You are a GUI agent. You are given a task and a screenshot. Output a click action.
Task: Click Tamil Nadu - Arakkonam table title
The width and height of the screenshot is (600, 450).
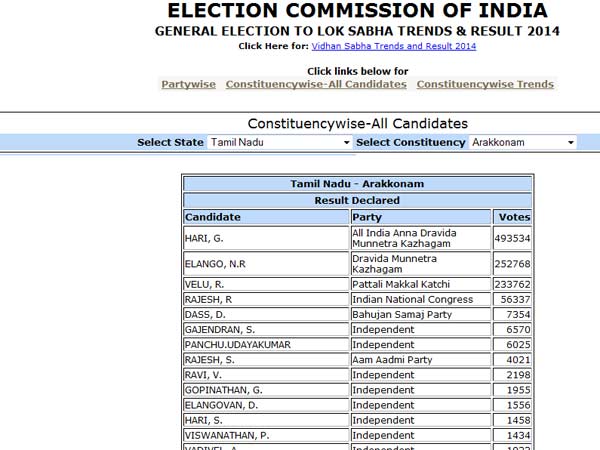tap(357, 184)
